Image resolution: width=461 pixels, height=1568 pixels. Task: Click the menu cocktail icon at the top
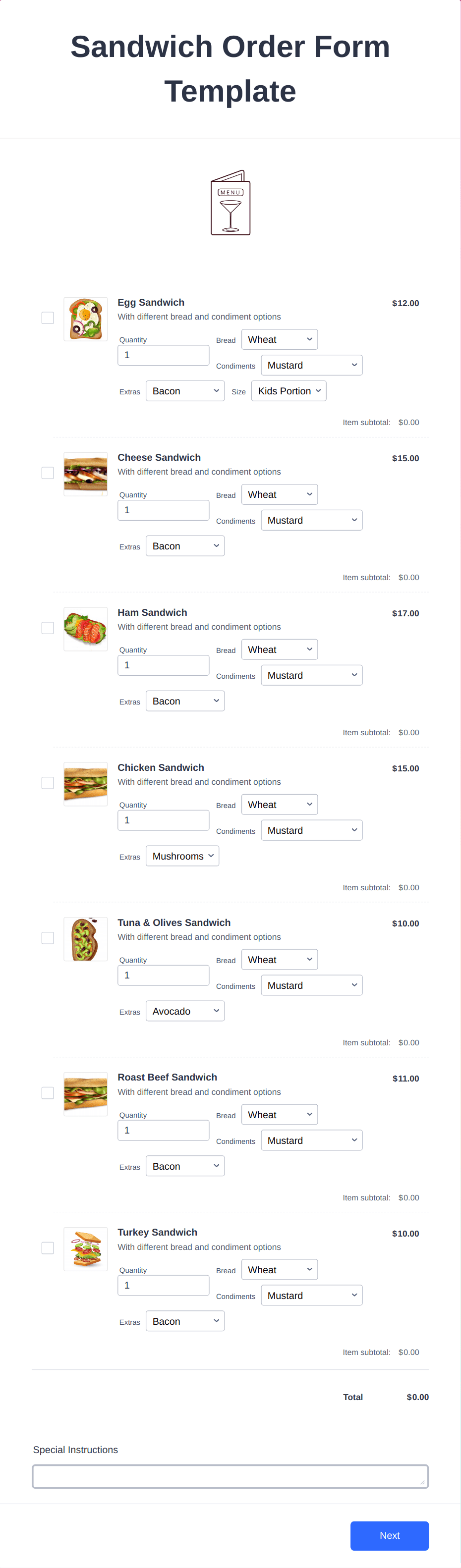(230, 203)
